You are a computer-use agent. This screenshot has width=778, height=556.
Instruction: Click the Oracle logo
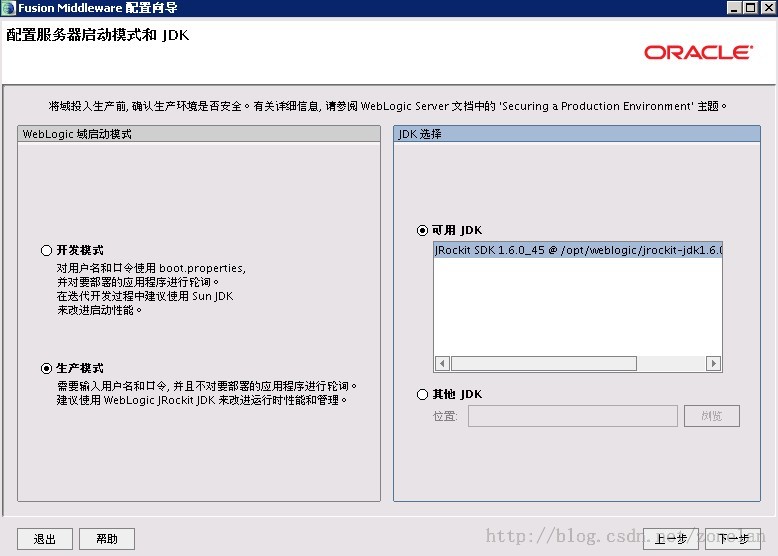click(698, 53)
